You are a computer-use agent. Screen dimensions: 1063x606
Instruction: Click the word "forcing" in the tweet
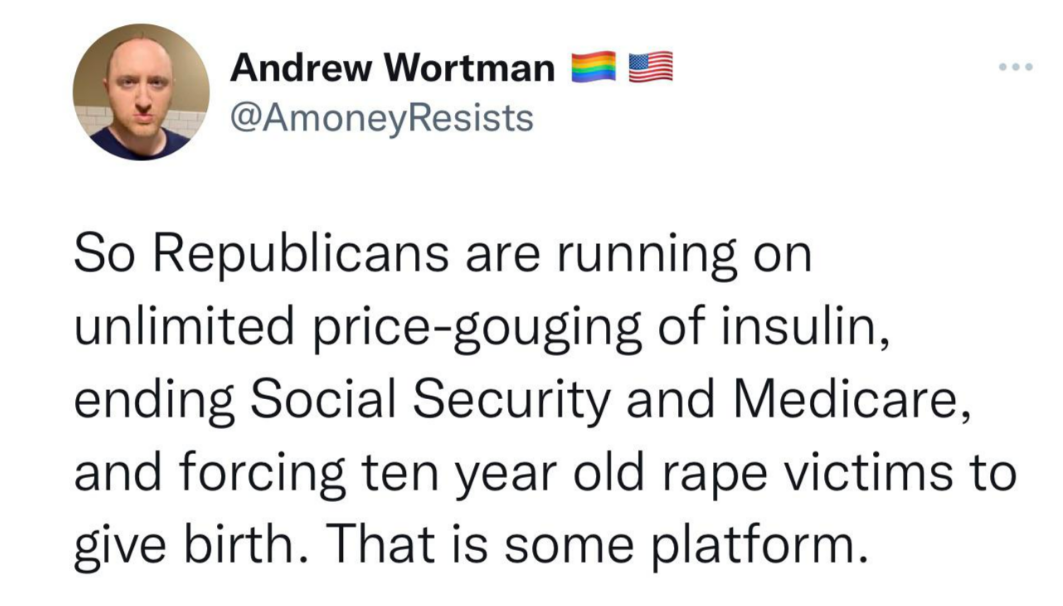(x=264, y=473)
